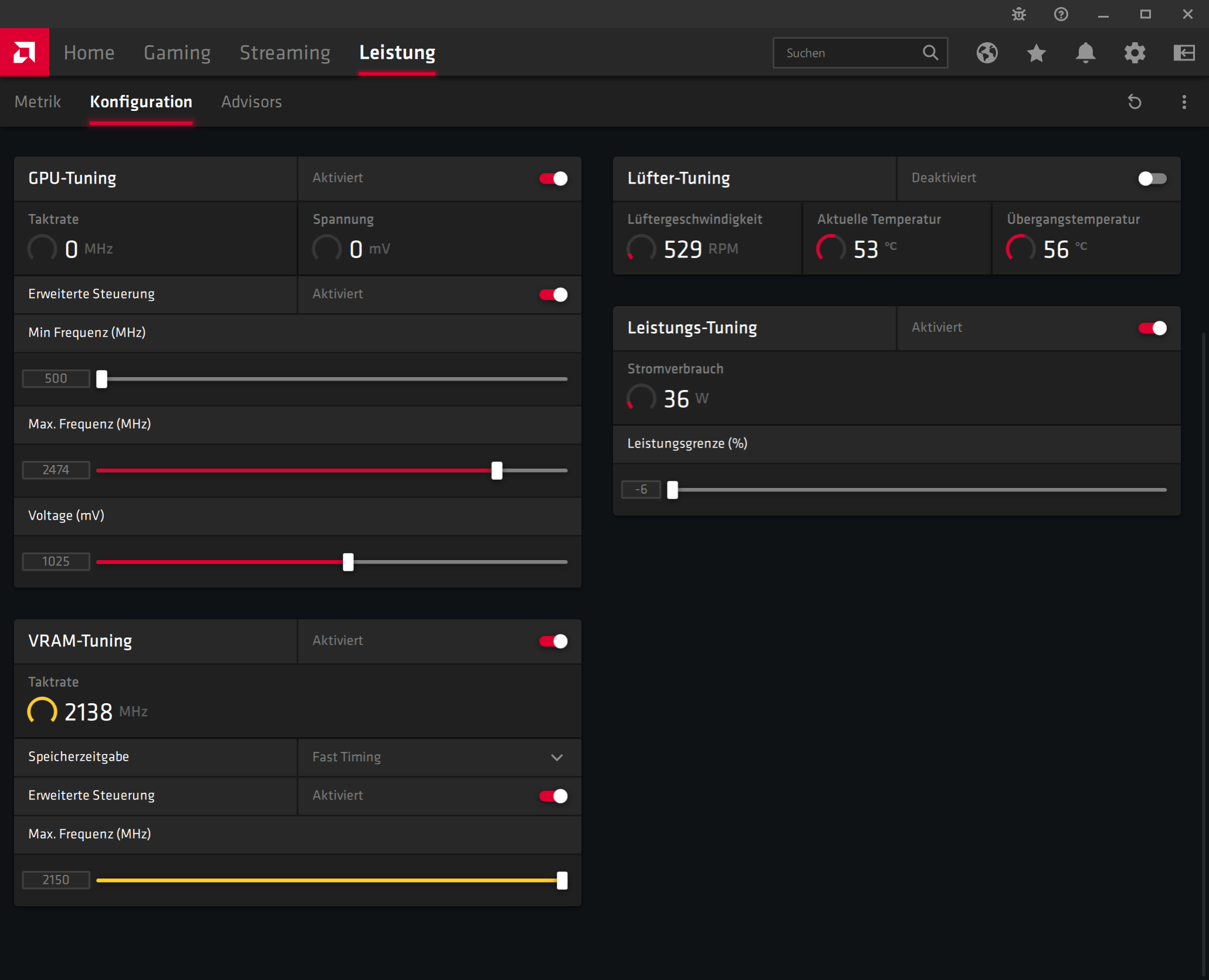
Task: Disable VRAM Erweiterte Steuerung toggle
Action: click(553, 796)
